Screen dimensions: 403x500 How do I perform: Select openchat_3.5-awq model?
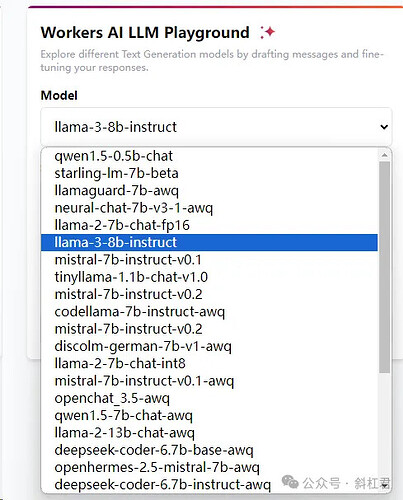(x=210, y=398)
